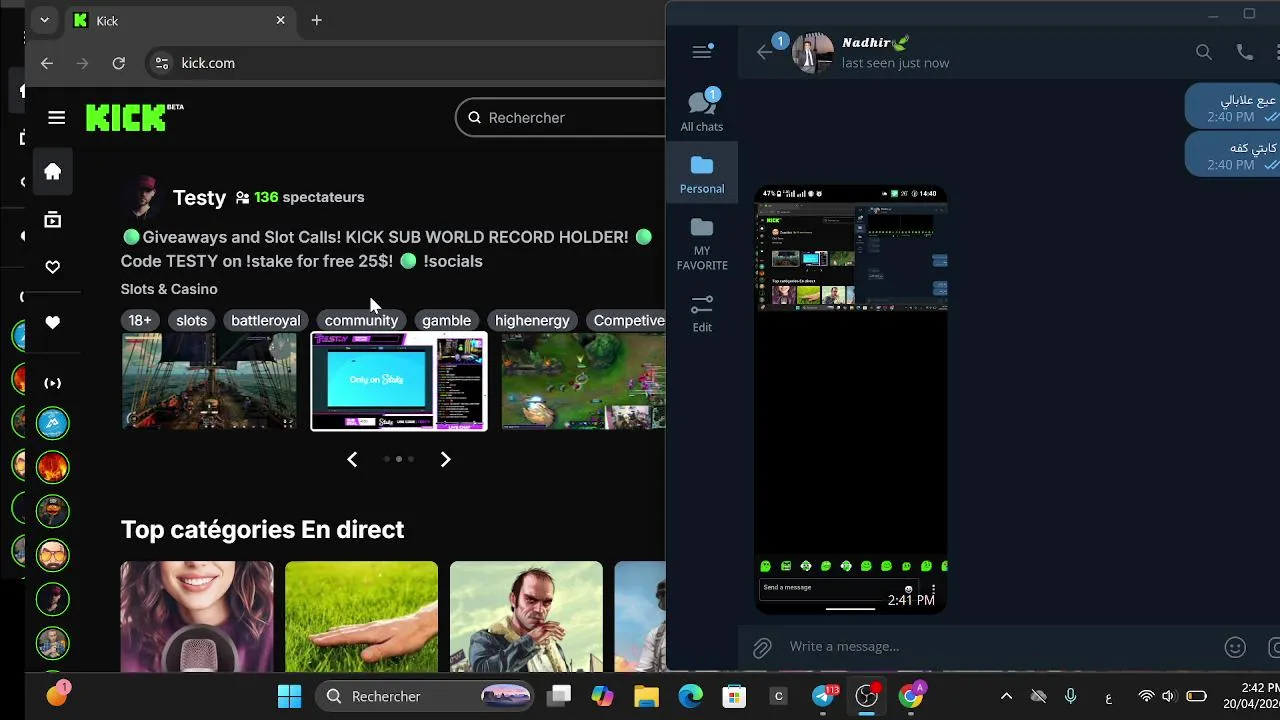View site information for kick.com
The image size is (1280, 720).
pos(162,63)
